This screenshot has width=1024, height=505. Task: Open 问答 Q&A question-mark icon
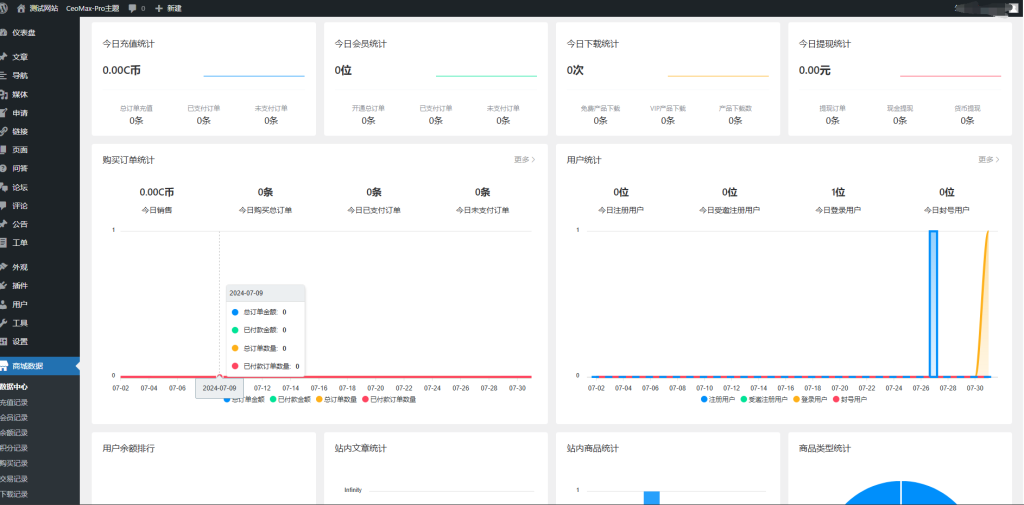click(3, 168)
